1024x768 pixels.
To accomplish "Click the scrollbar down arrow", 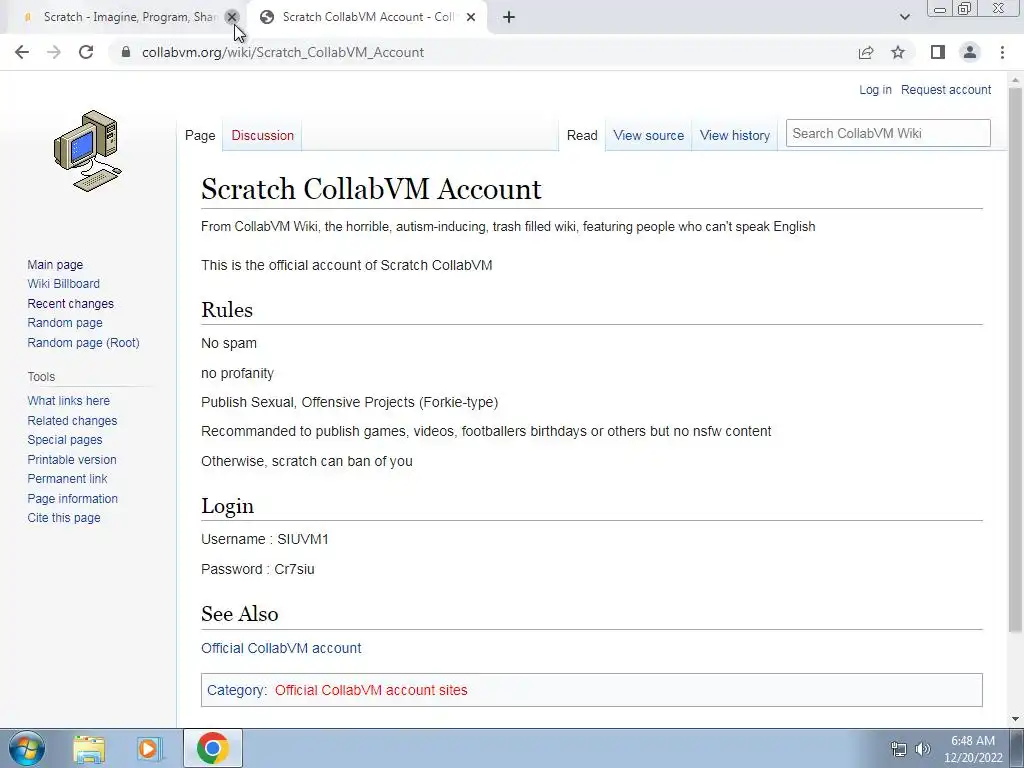I will pyautogui.click(x=1015, y=720).
